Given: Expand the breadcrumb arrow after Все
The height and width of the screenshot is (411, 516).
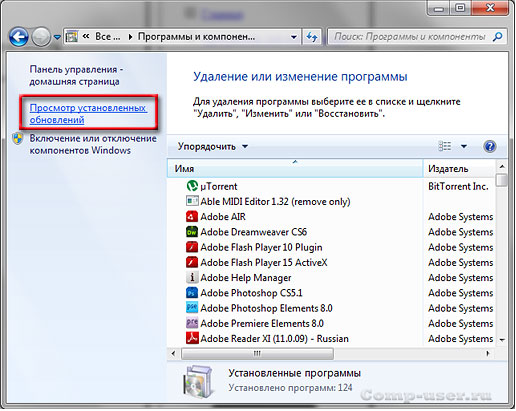Looking at the screenshot, I should [x=130, y=37].
